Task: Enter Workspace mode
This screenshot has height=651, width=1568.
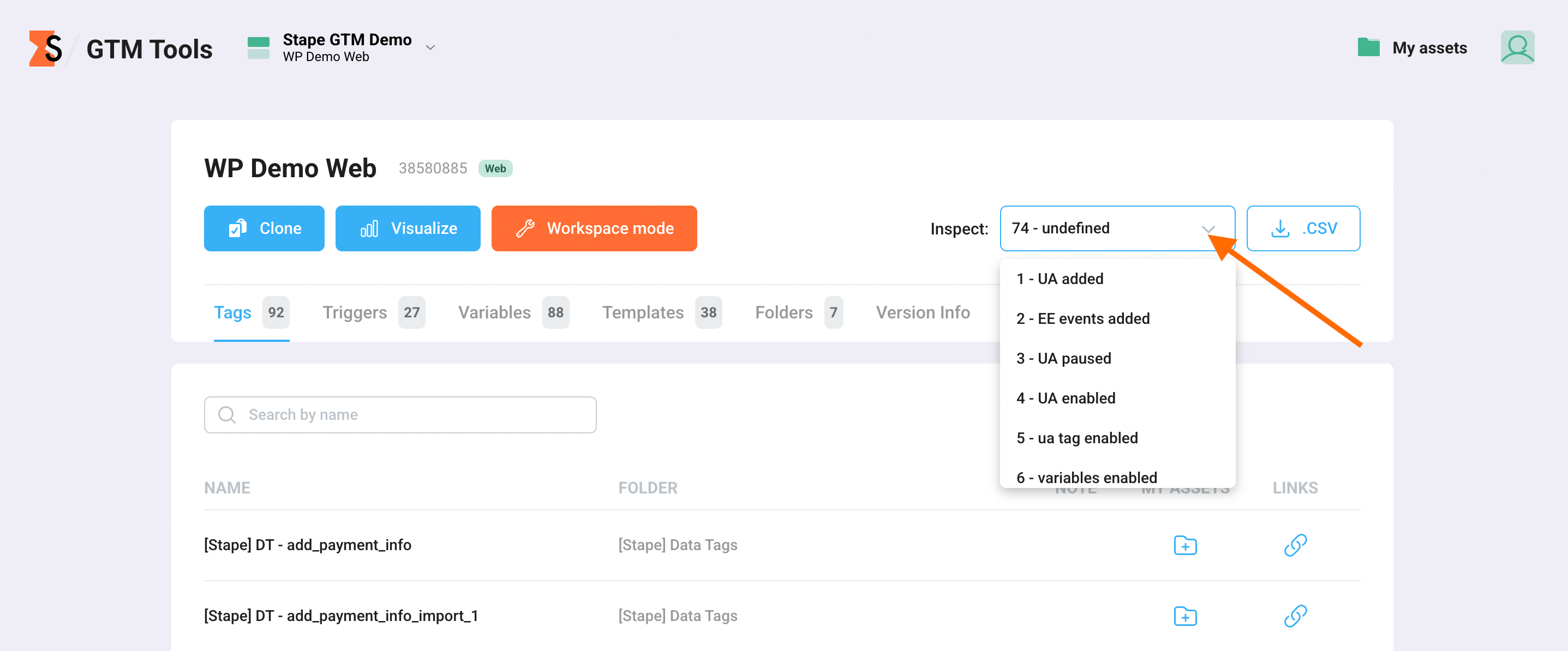Action: click(594, 228)
